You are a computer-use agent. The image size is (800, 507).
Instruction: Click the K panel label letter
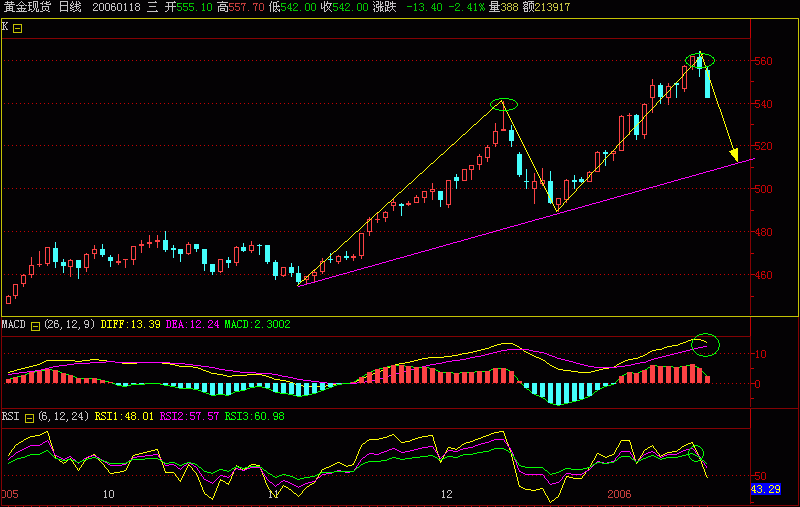[x=5, y=27]
